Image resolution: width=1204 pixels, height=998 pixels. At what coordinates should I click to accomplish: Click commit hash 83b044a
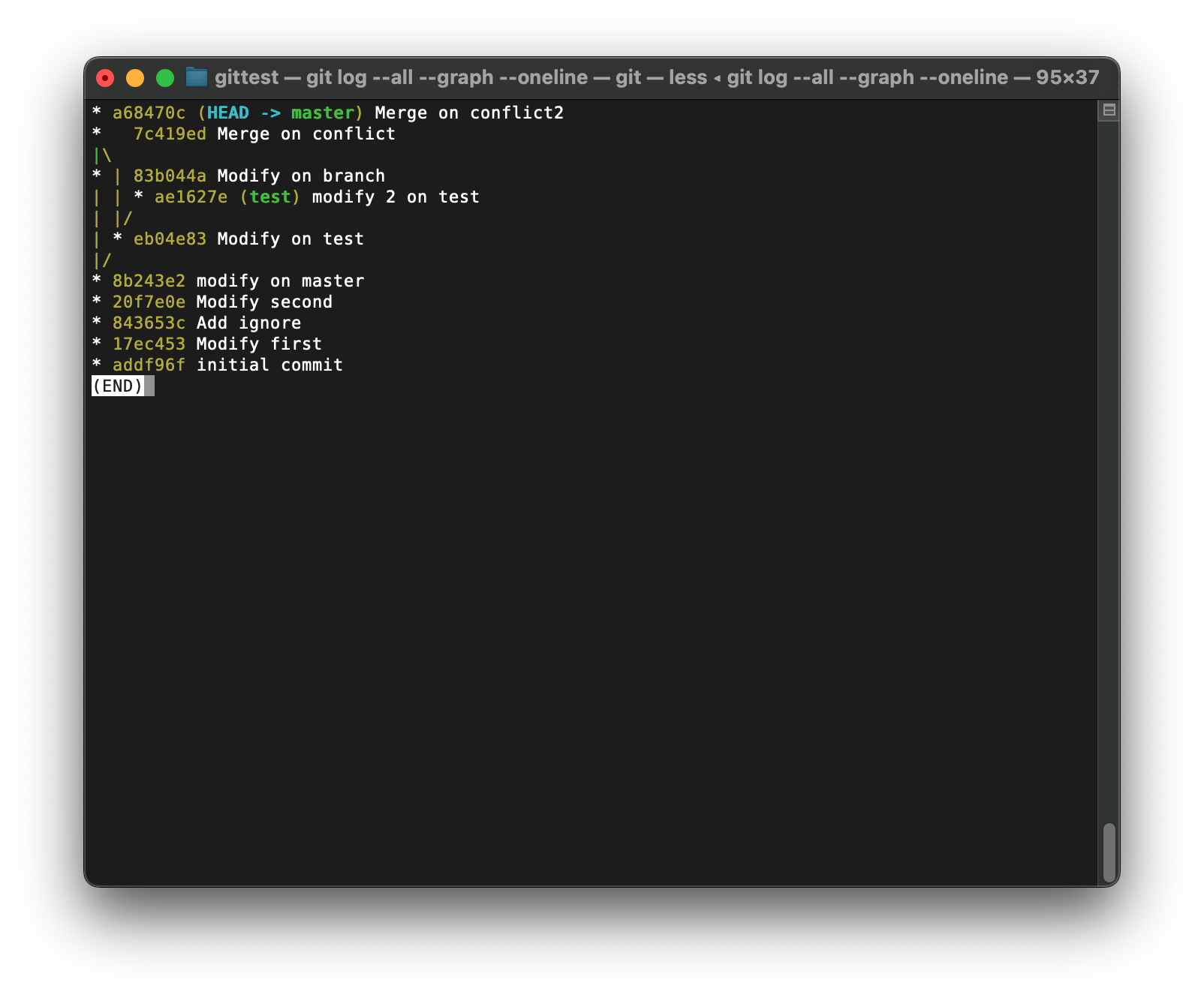click(x=170, y=176)
